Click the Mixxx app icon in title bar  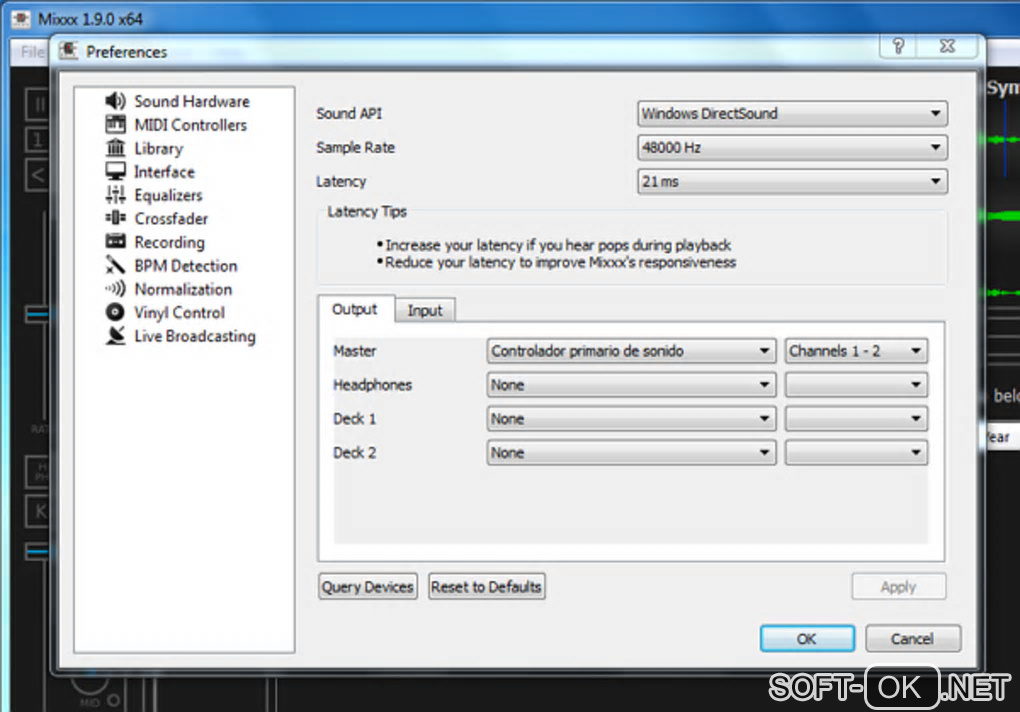20,19
